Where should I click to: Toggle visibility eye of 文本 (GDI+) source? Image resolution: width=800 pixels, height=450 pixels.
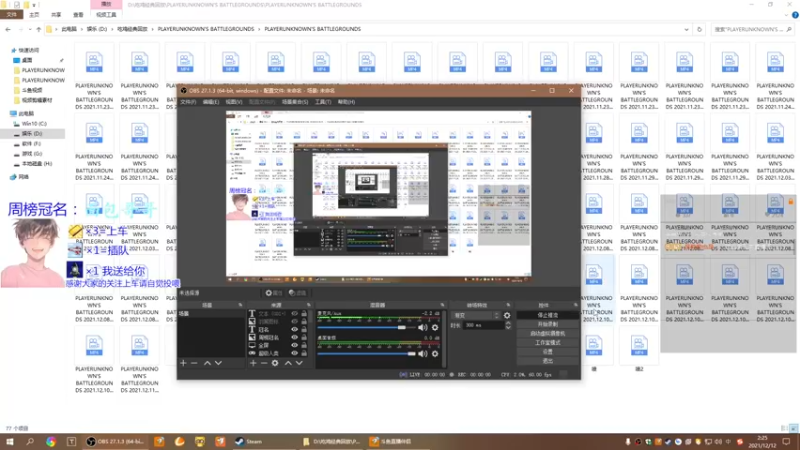point(294,314)
